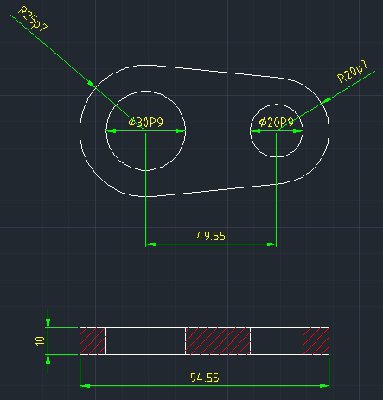383x400 pixels.
Task: Pick the smaller Φ20 hole circle outline
Action: pos(277,131)
